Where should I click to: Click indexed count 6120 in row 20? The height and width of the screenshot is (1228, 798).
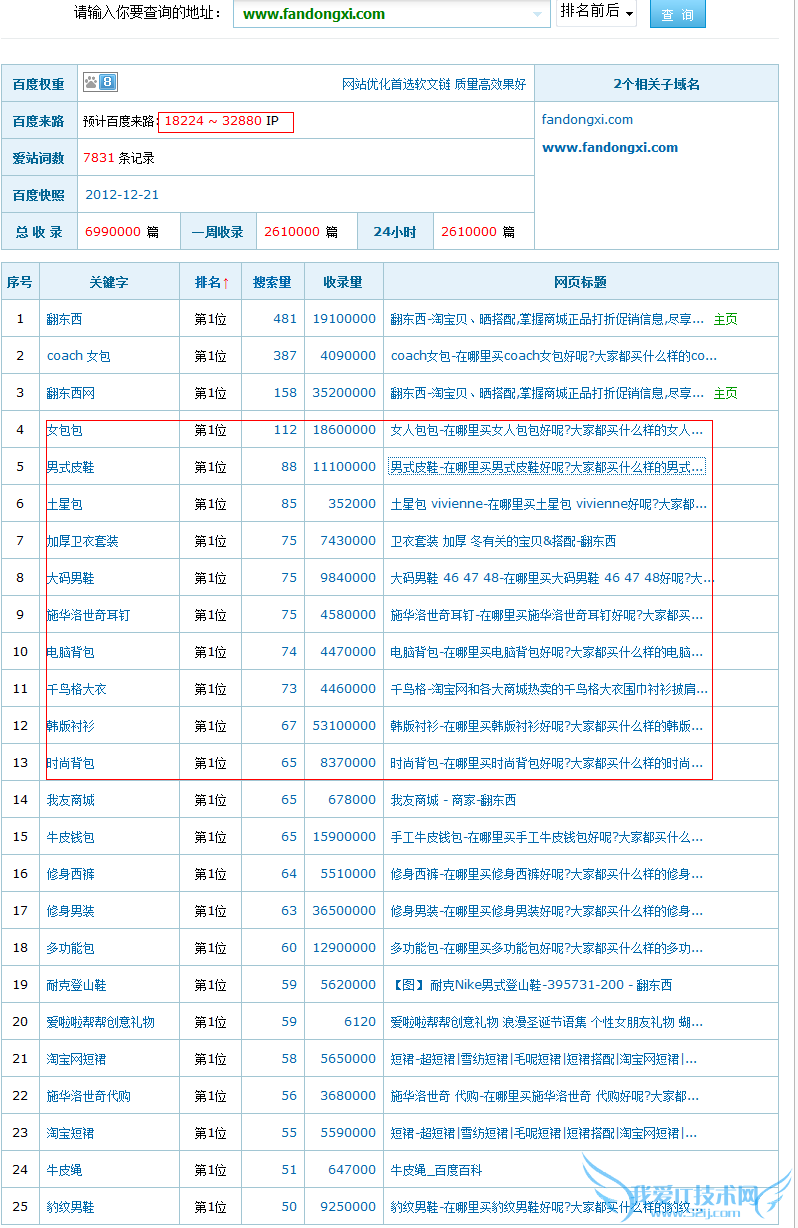(x=360, y=1023)
